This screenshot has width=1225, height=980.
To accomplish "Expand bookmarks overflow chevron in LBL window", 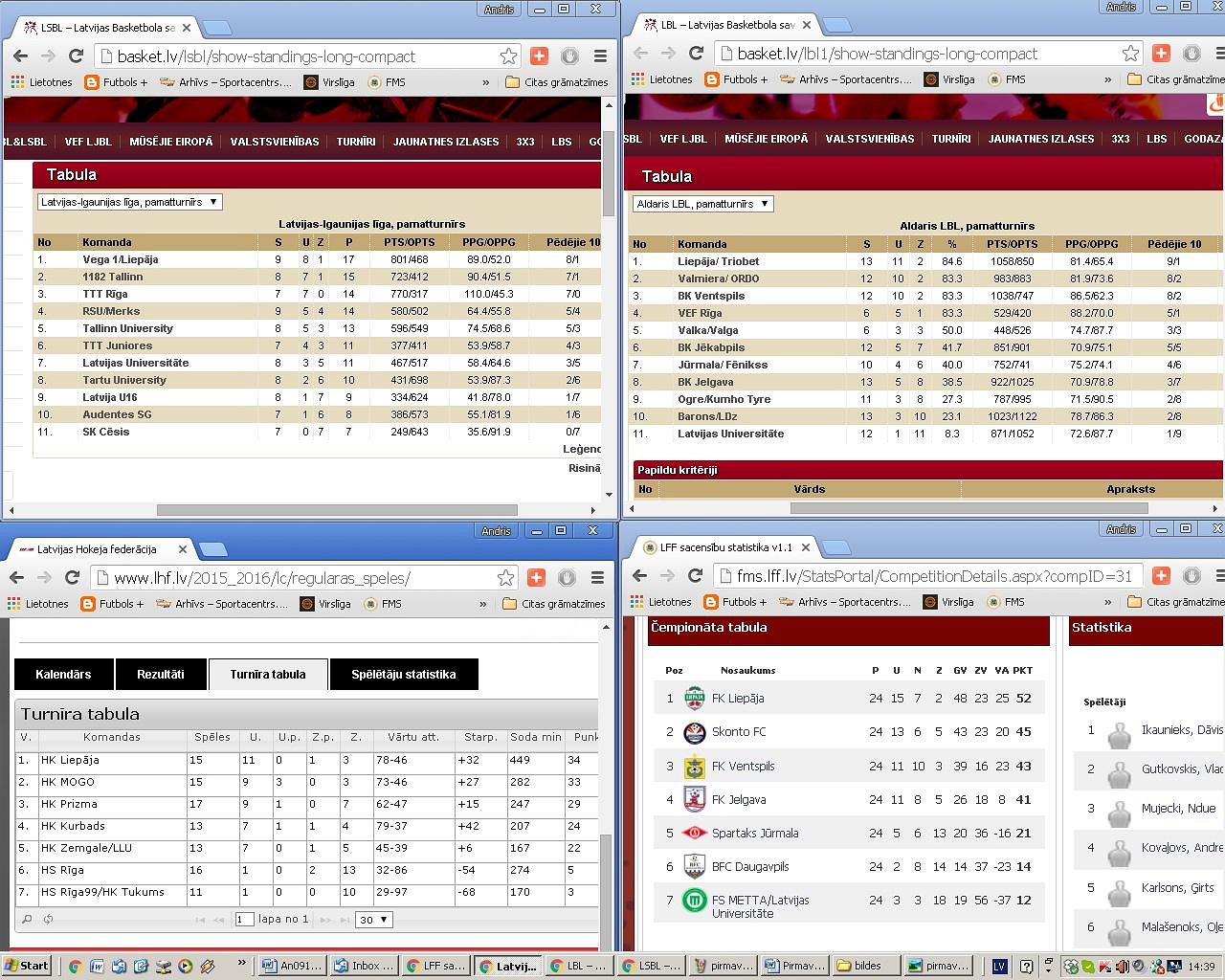I will pyautogui.click(x=1107, y=79).
